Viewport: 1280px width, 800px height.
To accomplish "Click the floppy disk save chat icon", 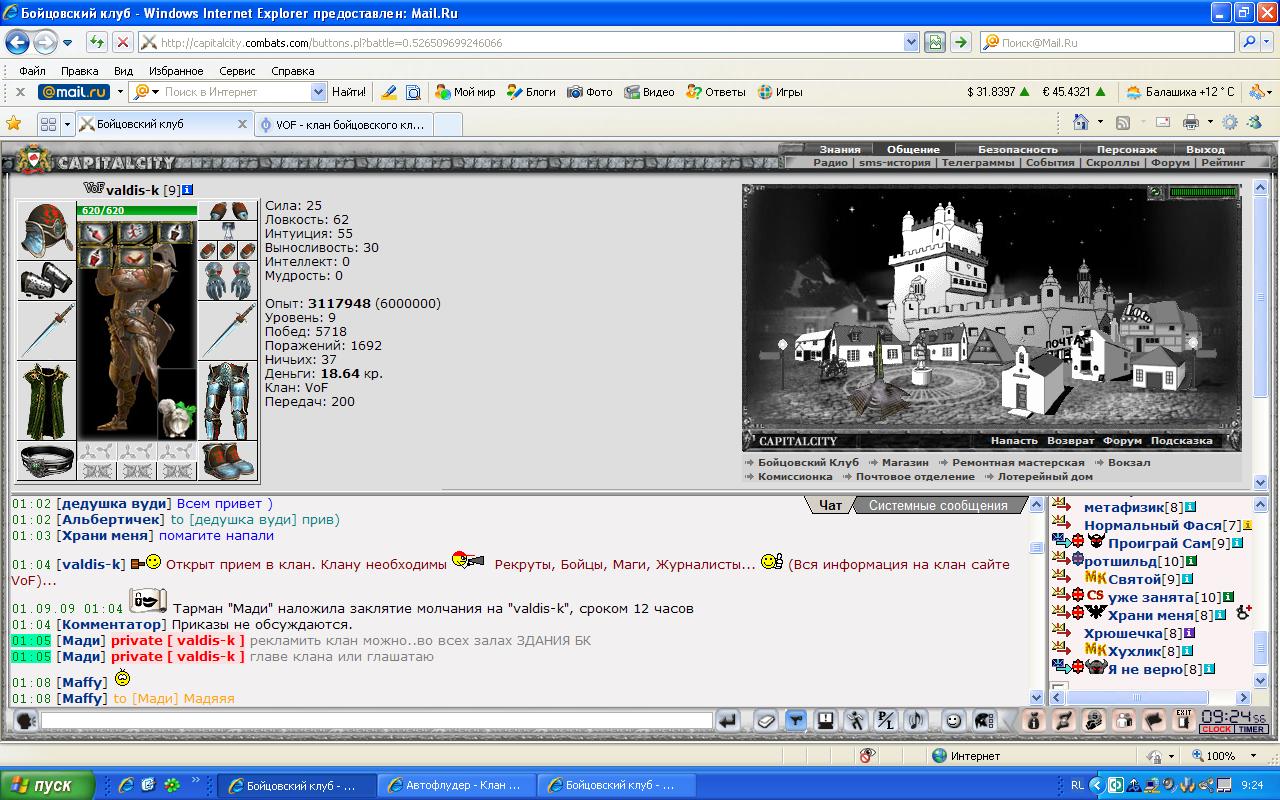I will coord(826,720).
